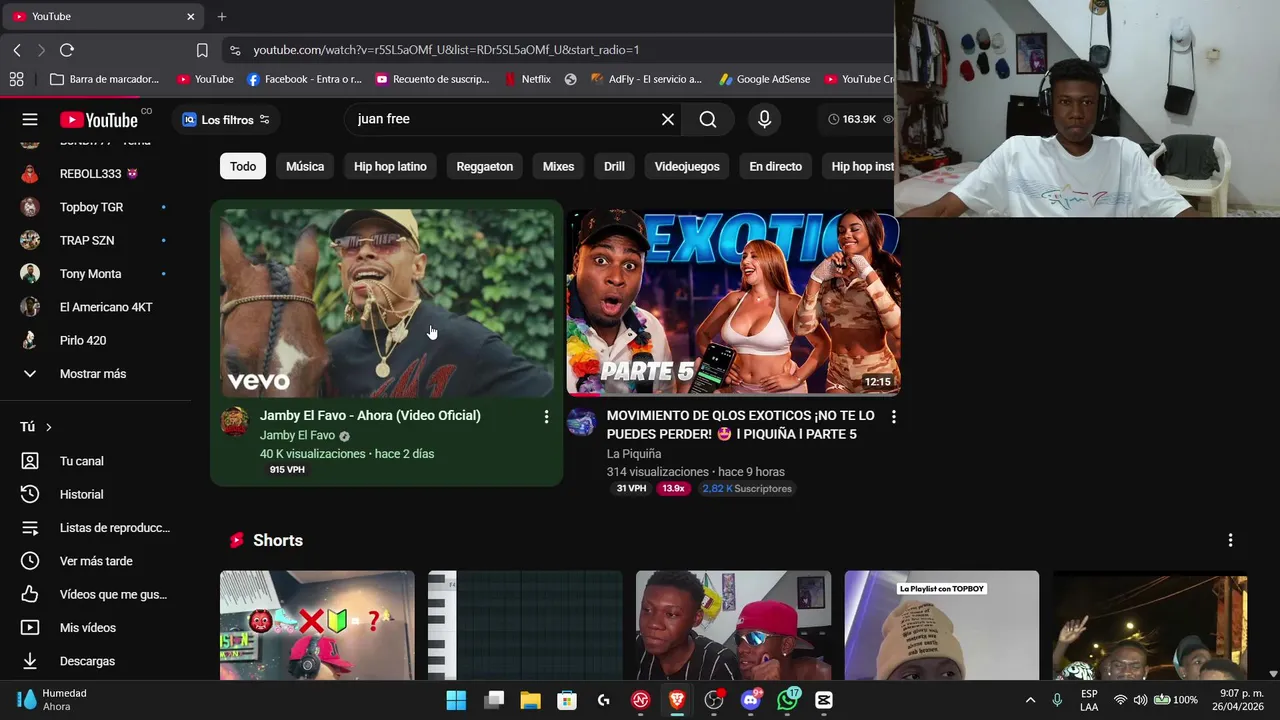
Task: Open TRAP SZN subscription channel
Action: [95, 240]
